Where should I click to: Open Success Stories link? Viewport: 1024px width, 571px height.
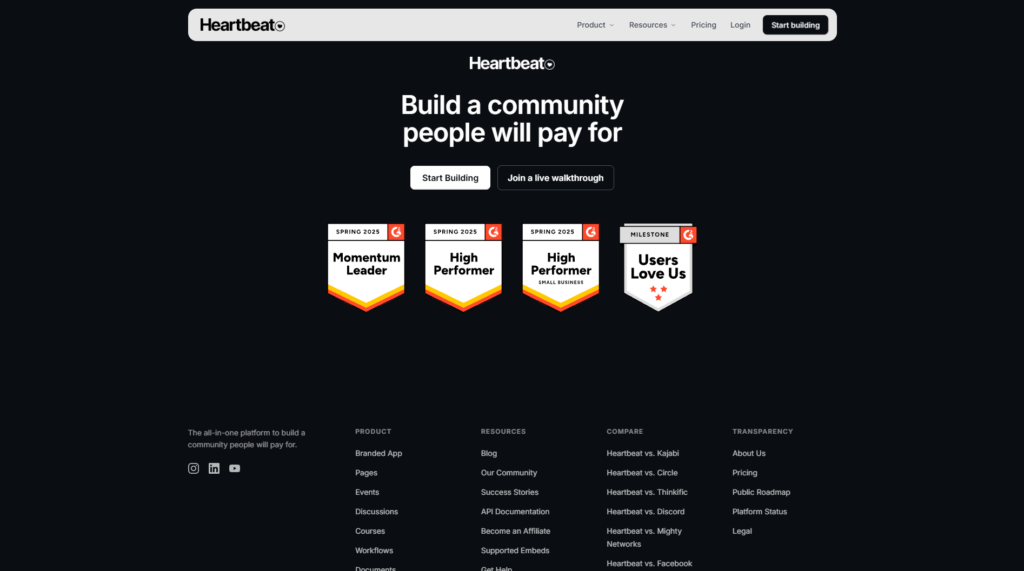click(509, 493)
